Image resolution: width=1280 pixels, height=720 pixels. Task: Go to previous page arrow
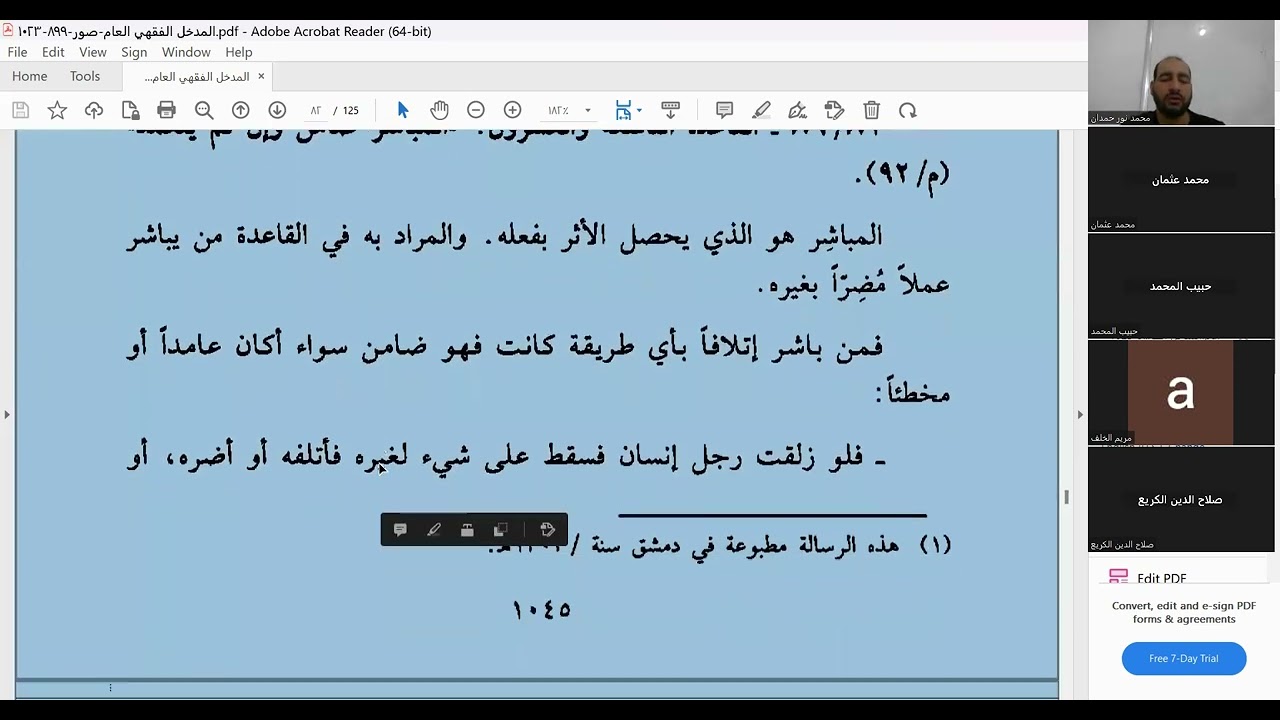point(241,110)
